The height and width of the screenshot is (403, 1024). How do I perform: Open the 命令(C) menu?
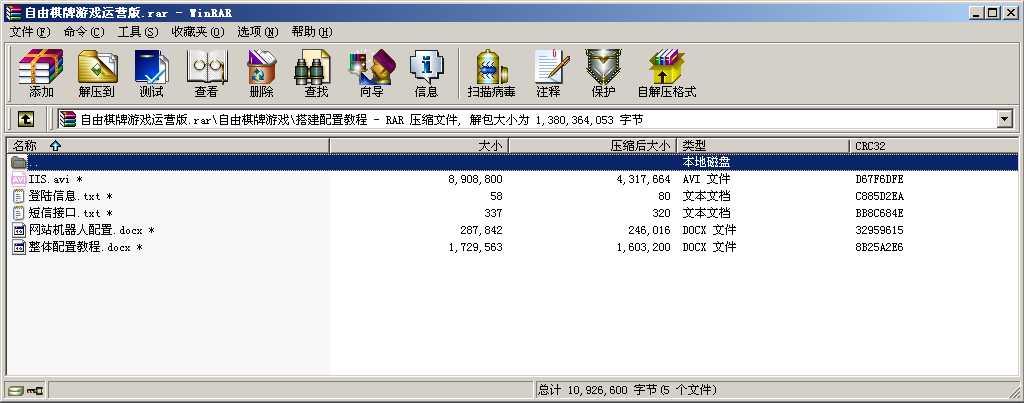click(x=84, y=31)
